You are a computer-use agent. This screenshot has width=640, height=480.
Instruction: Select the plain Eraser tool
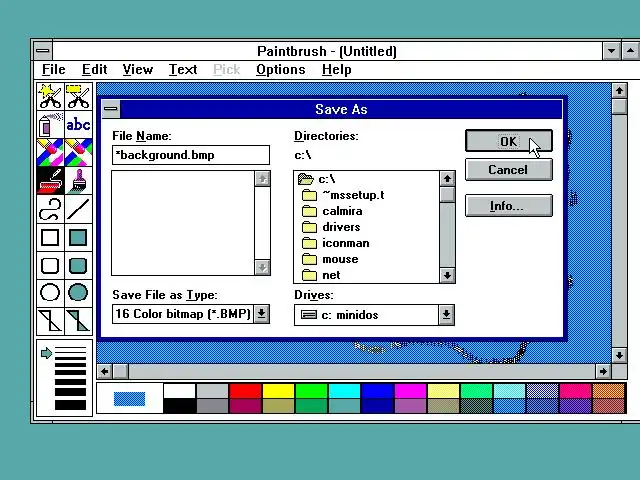(x=78, y=152)
